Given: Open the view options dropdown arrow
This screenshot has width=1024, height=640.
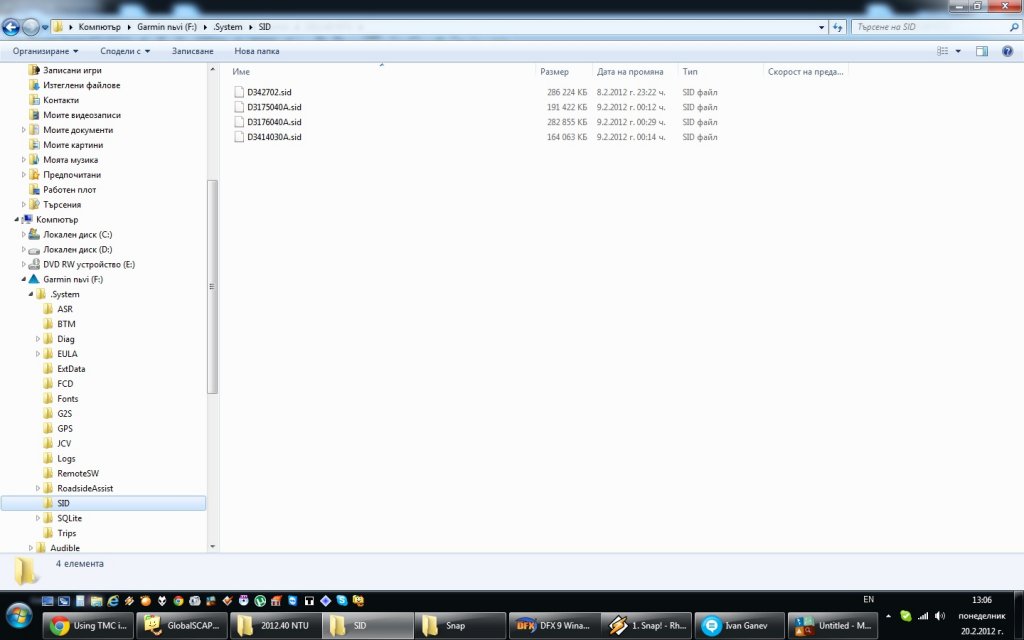Looking at the screenshot, I should click(958, 51).
